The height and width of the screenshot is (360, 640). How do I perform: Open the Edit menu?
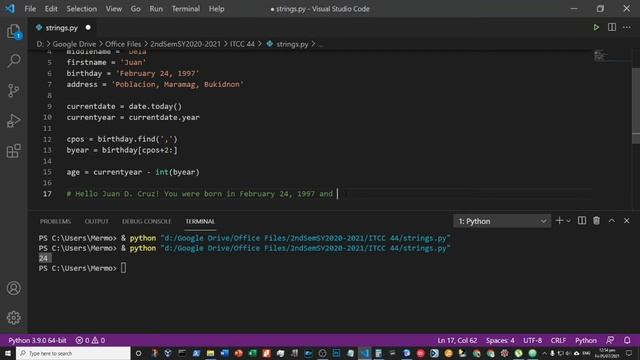[x=51, y=9]
